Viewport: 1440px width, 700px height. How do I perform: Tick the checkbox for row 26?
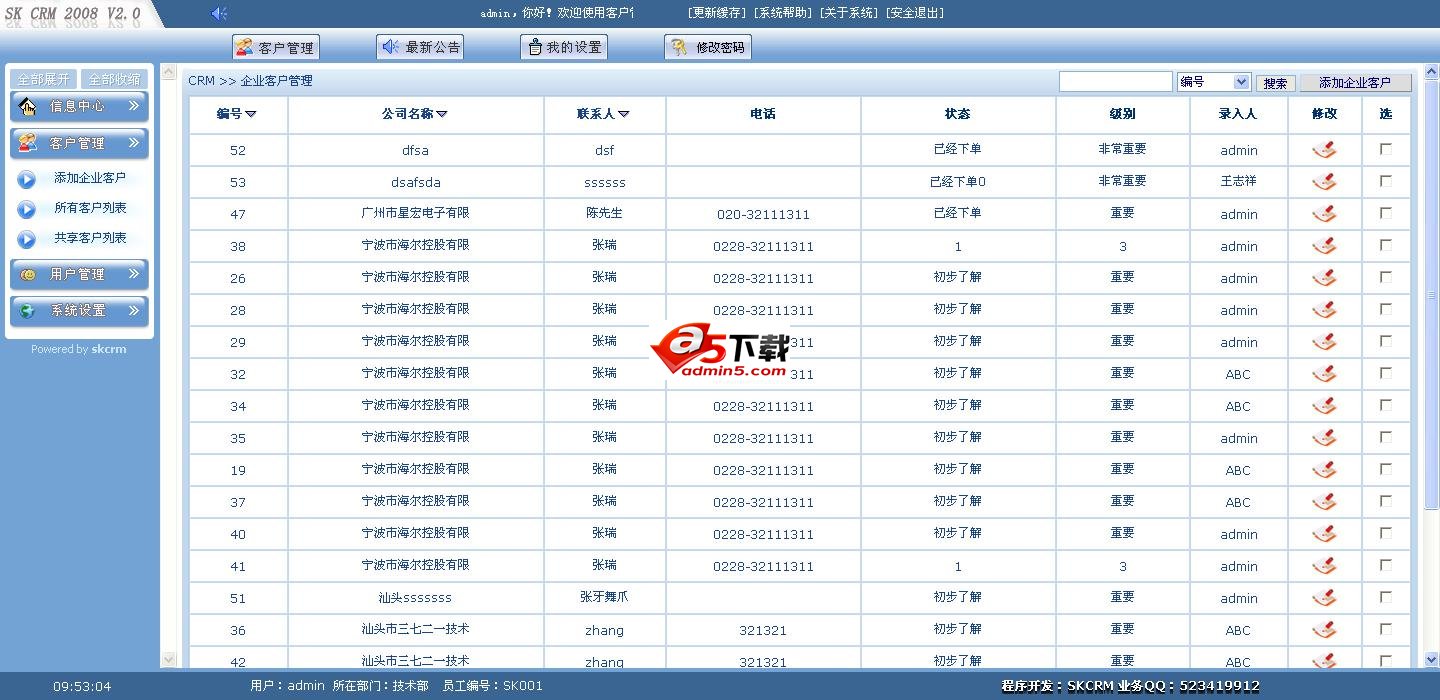click(x=1386, y=277)
